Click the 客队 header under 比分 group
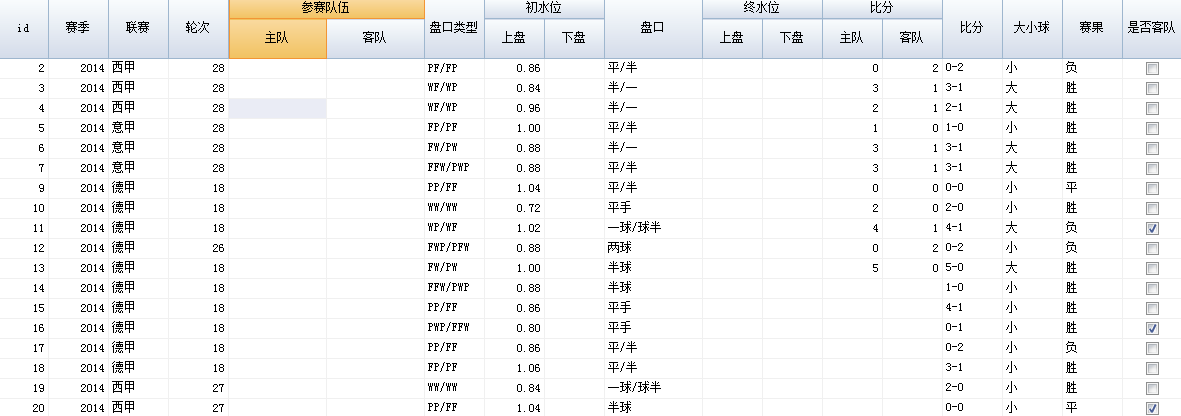This screenshot has height=416, width=1181. tap(911, 38)
